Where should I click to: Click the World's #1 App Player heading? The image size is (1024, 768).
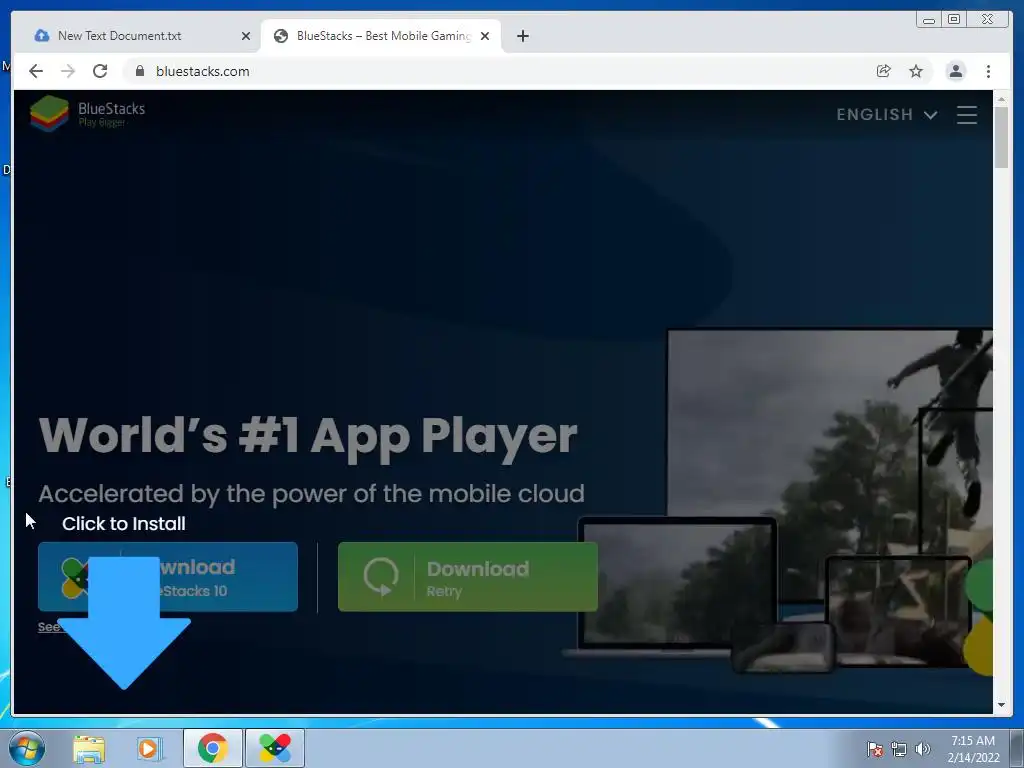coord(308,436)
